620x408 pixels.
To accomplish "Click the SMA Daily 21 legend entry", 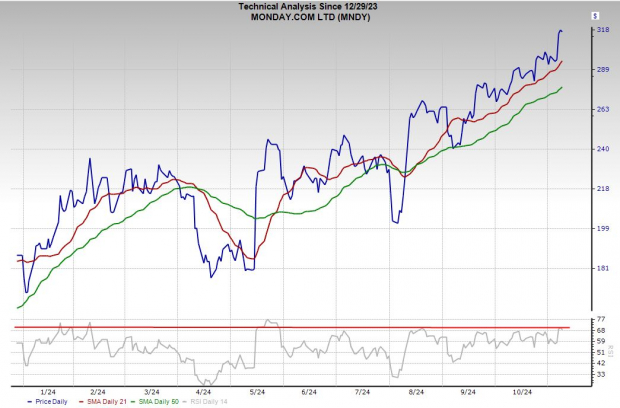I will (103, 402).
